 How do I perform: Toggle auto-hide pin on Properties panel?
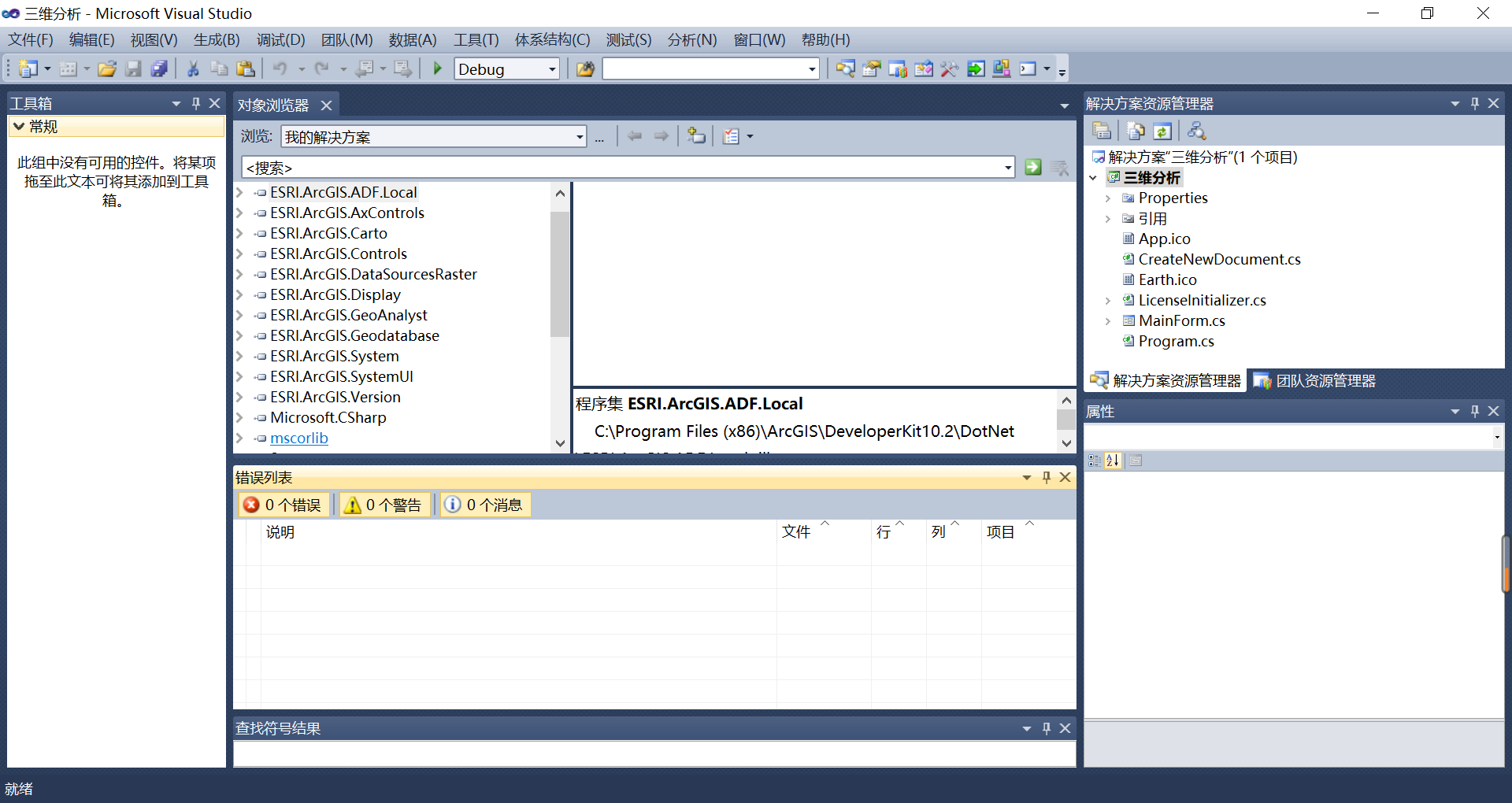tap(1475, 411)
